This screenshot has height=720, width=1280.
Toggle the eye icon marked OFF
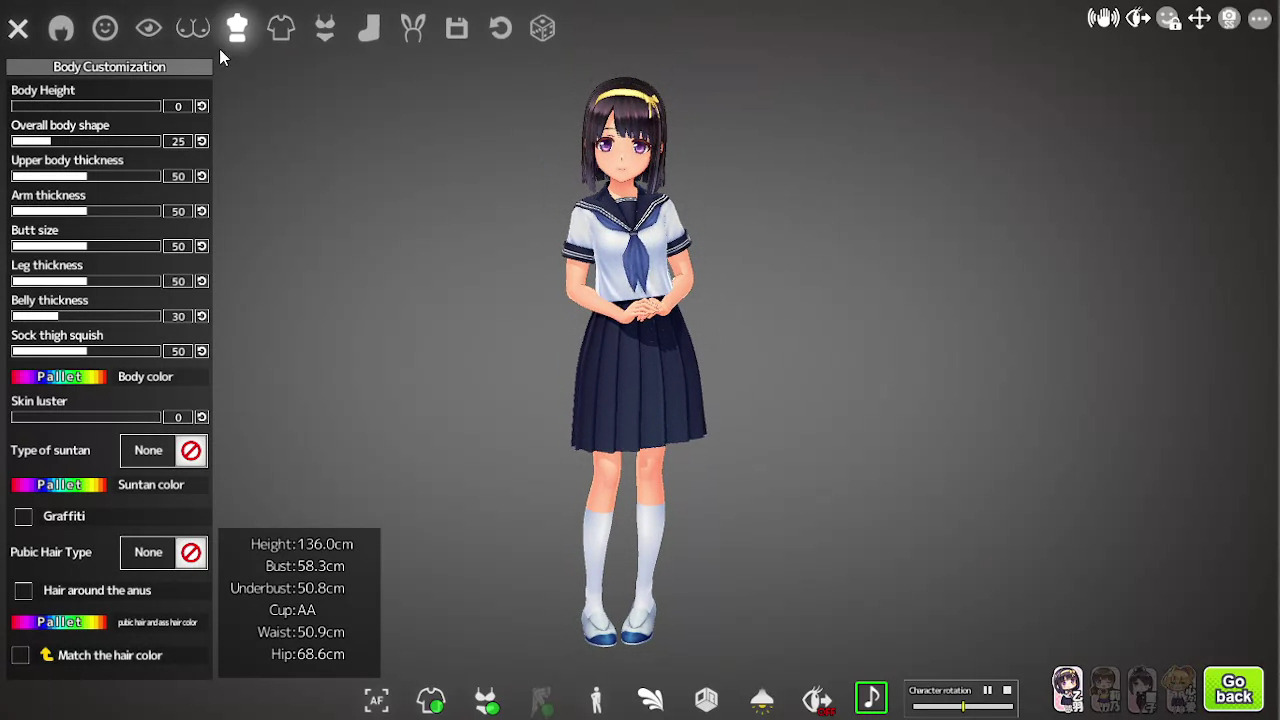pyautogui.click(x=818, y=700)
